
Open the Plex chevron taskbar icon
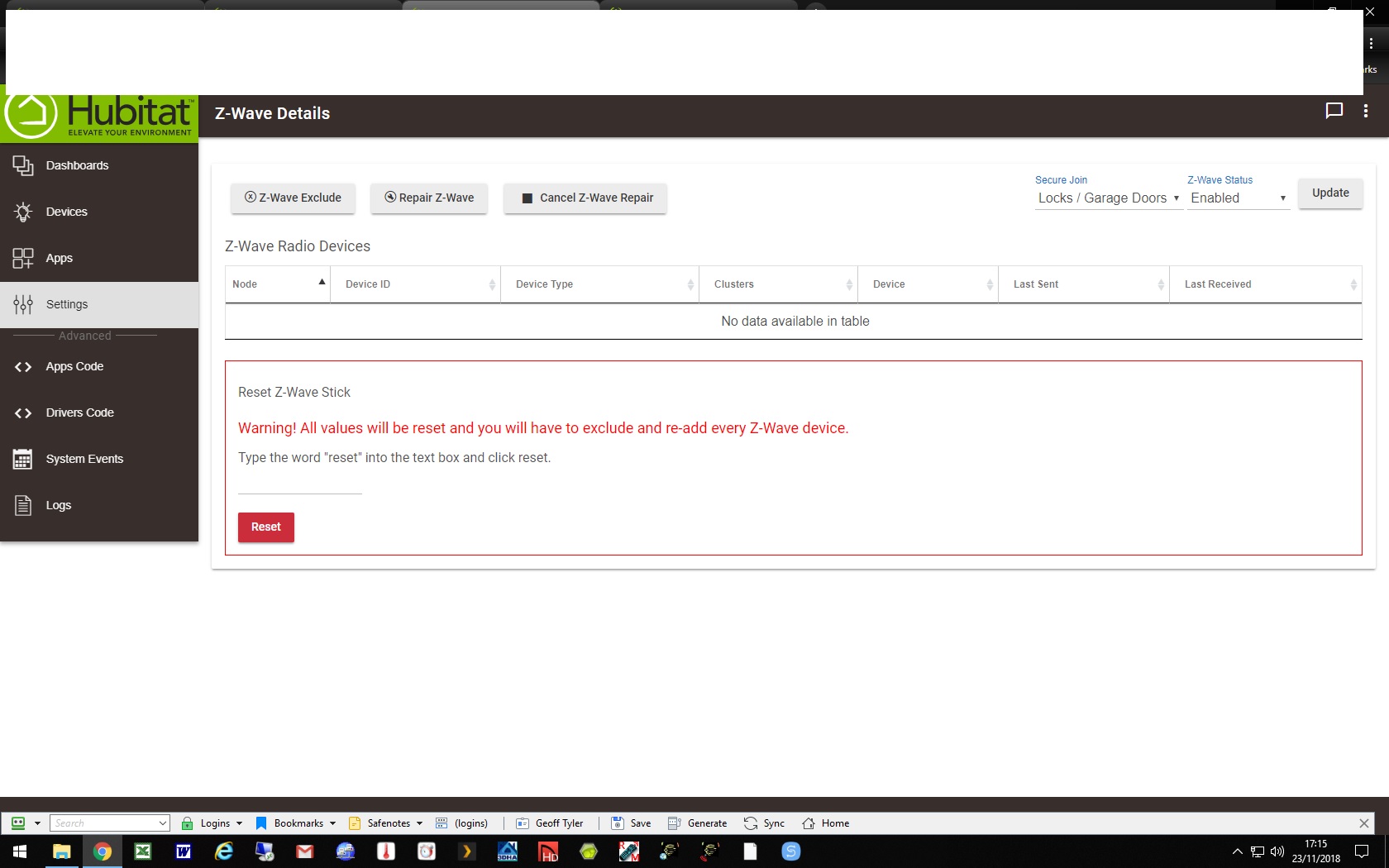tap(466, 851)
